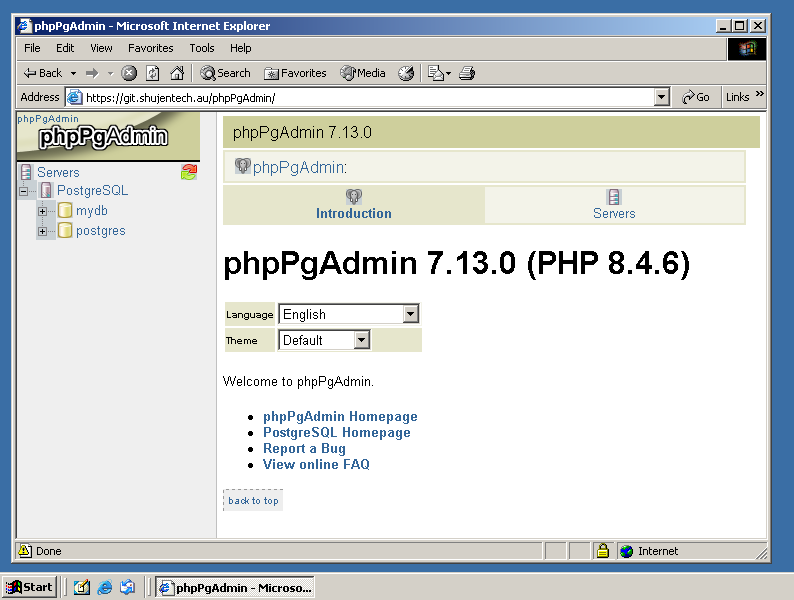
Task: Click the Edit page icon in toolbar
Action: coord(435,73)
